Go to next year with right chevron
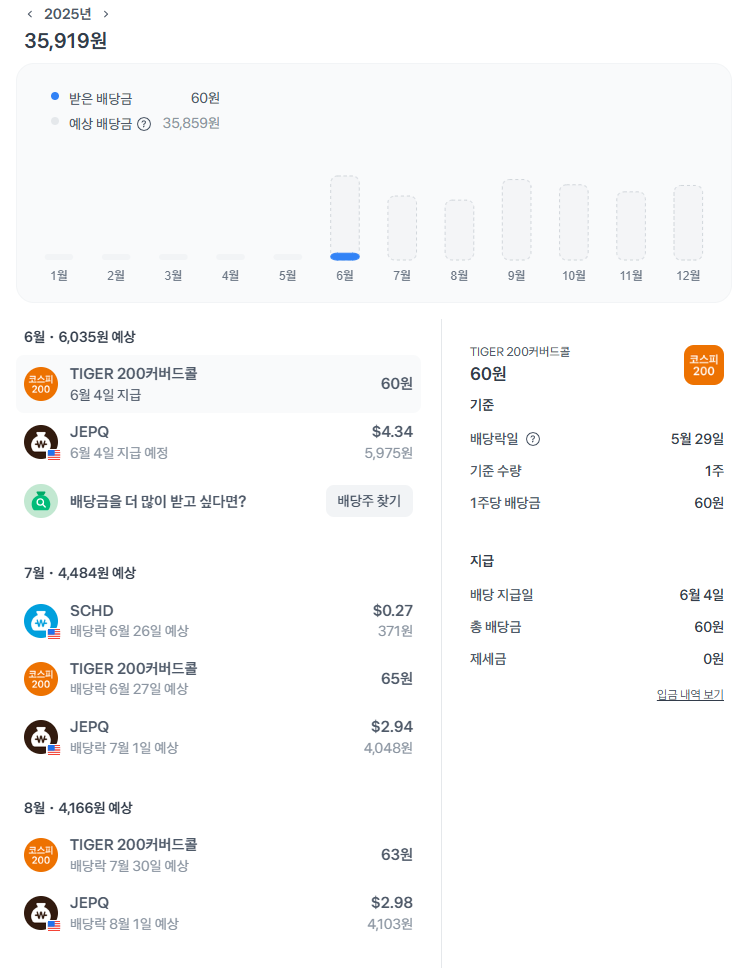Viewport: 753px width, 968px height. pos(106,14)
